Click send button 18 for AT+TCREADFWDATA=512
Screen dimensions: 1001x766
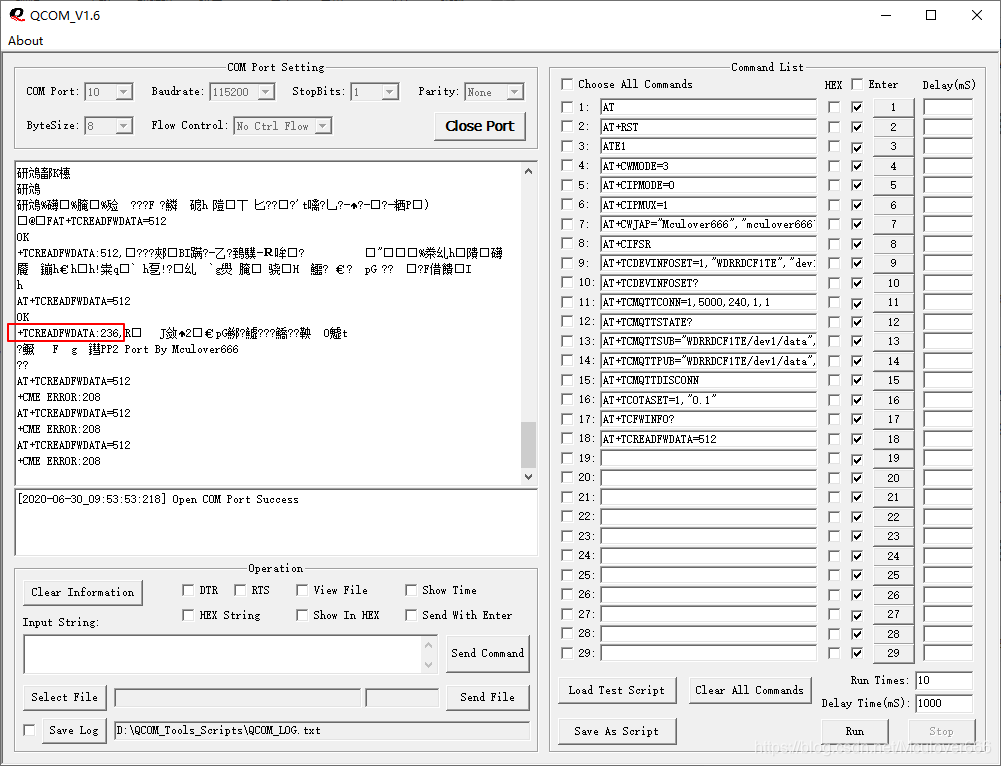click(893, 439)
